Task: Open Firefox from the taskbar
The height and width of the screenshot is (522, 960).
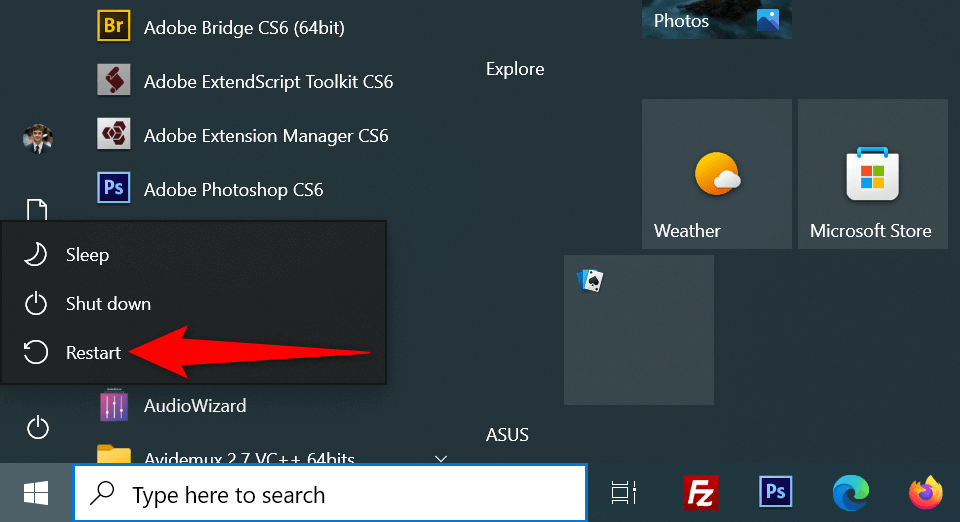Action: click(x=925, y=492)
